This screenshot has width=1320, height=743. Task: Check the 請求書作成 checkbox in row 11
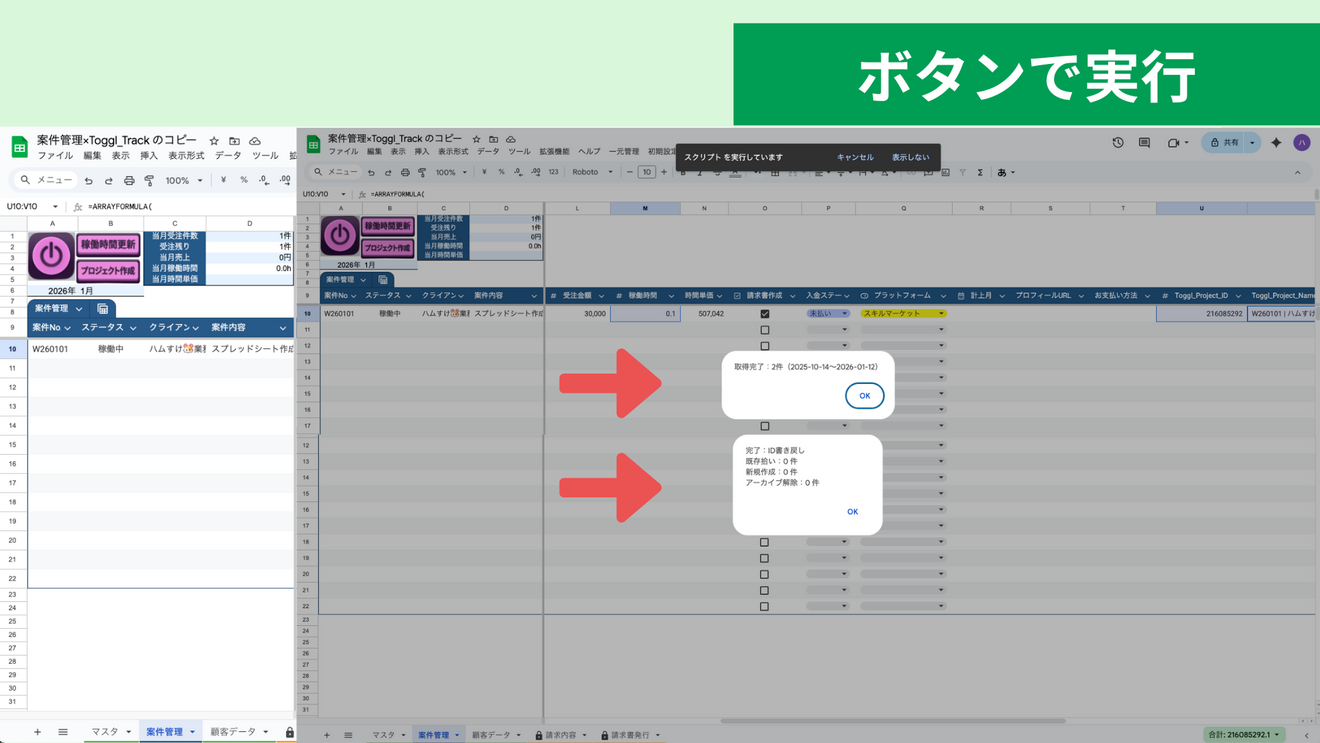point(765,330)
